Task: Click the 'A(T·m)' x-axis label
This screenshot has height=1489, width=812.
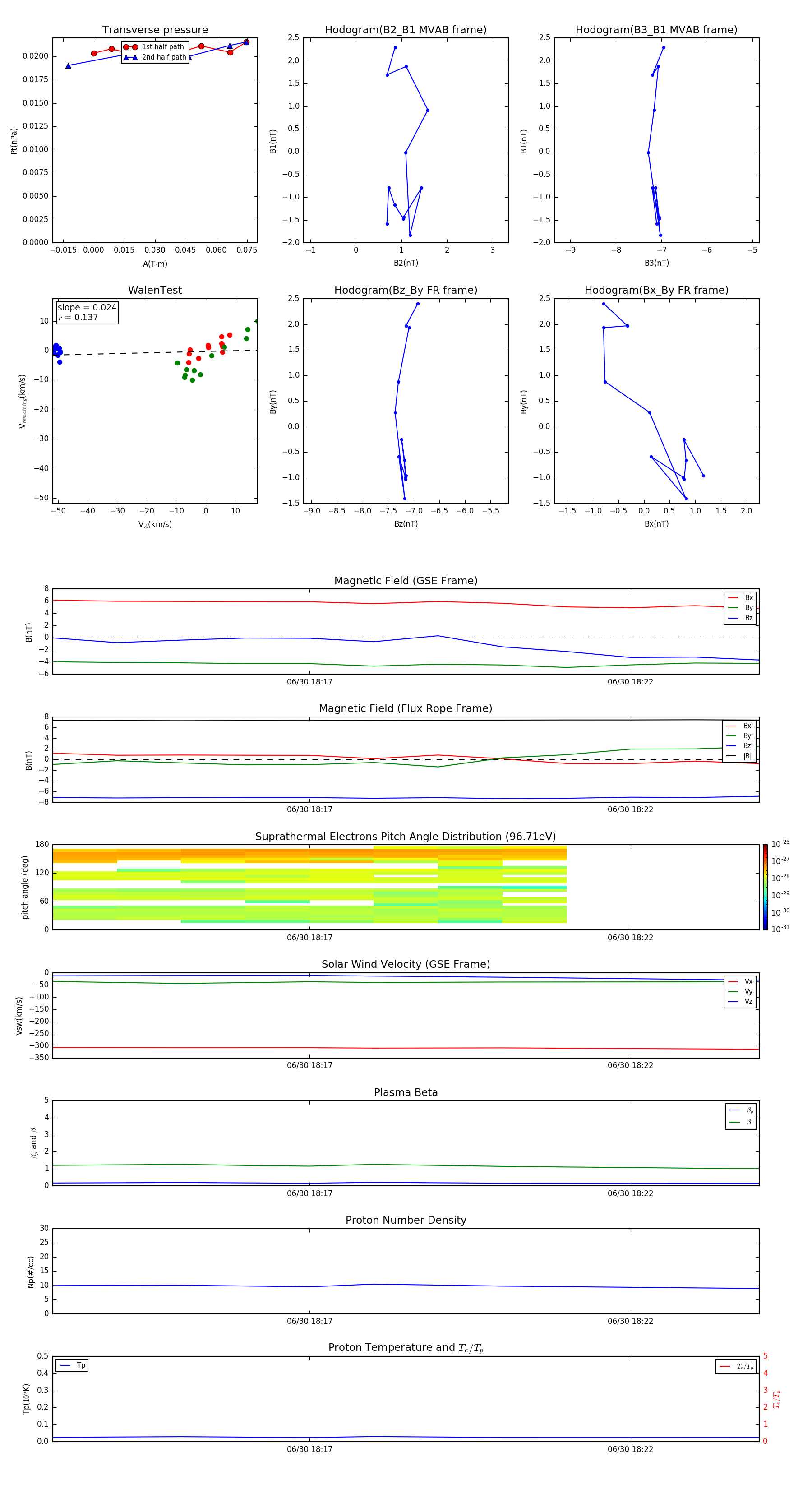Action: pyautogui.click(x=155, y=264)
